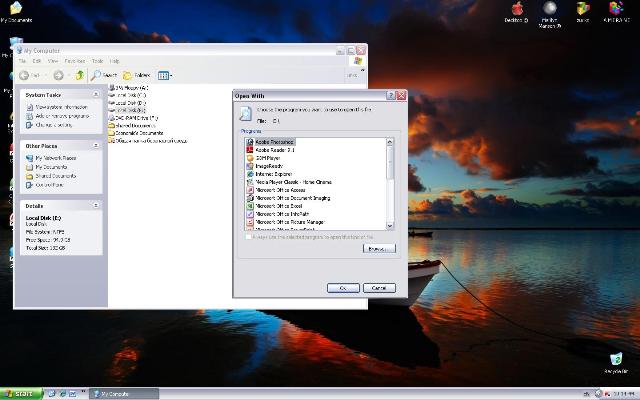Click the Browse button
640x400 pixels.
pos(378,248)
